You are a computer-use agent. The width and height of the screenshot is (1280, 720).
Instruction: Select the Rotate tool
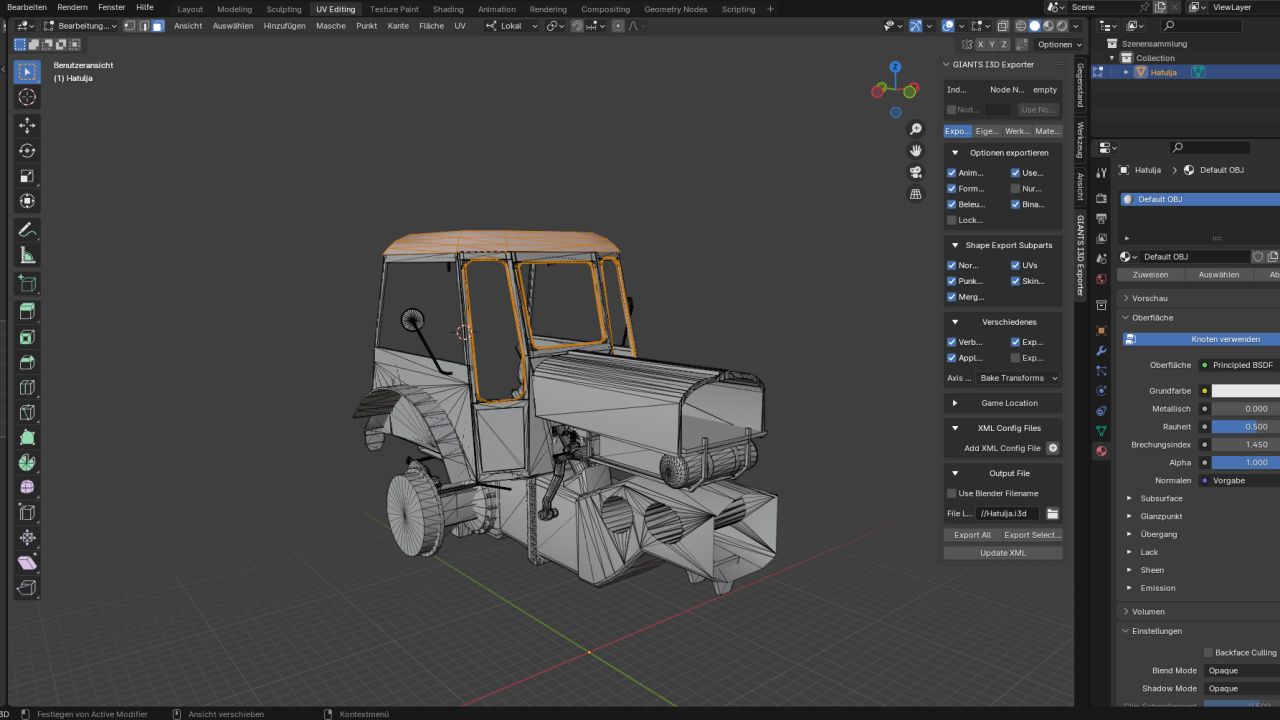click(x=27, y=151)
